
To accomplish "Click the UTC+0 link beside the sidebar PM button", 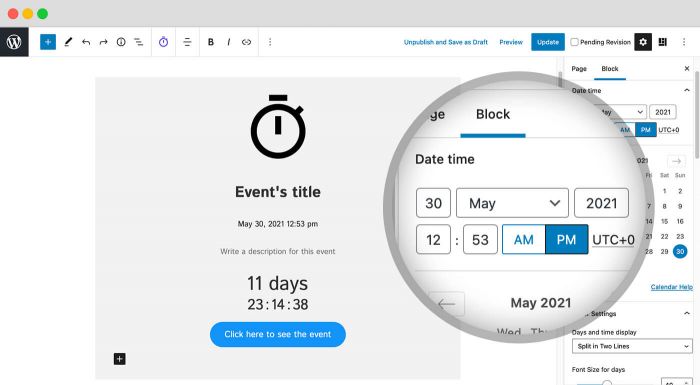I will coord(669,130).
